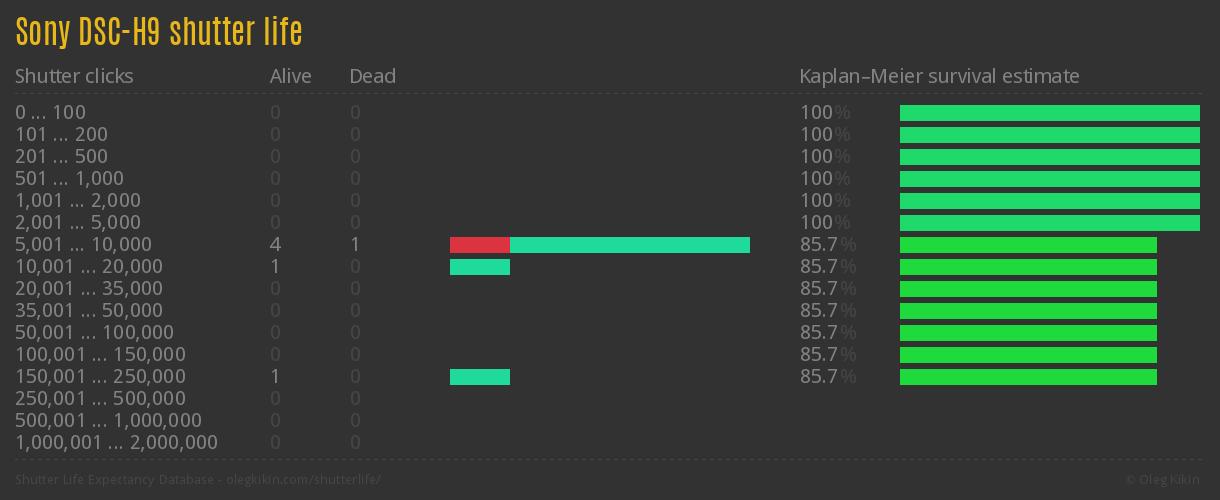
Task: Click the teal alive bar in the 5,001–10,000 row
Action: click(x=629, y=245)
